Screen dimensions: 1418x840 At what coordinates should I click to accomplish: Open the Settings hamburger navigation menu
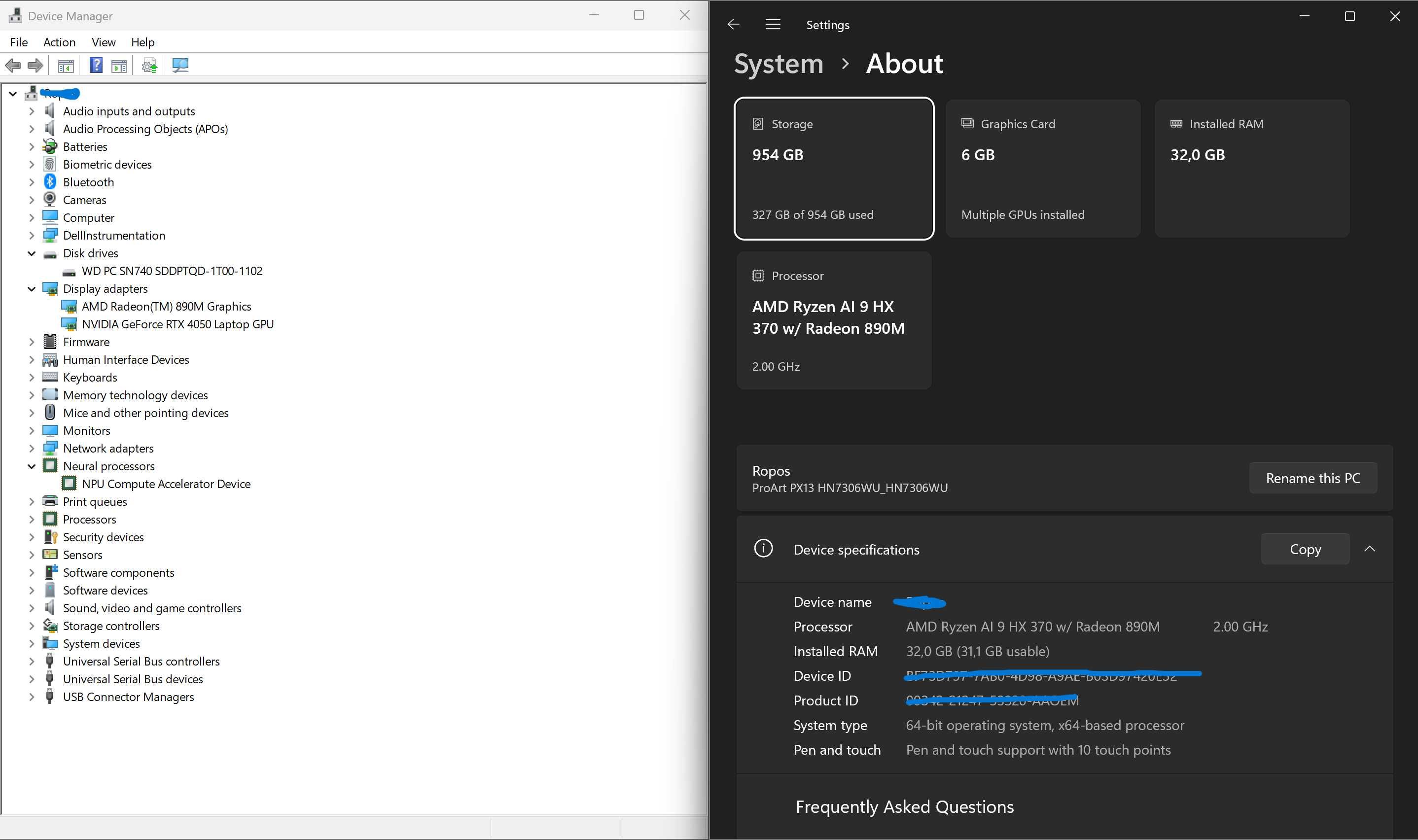[773, 24]
